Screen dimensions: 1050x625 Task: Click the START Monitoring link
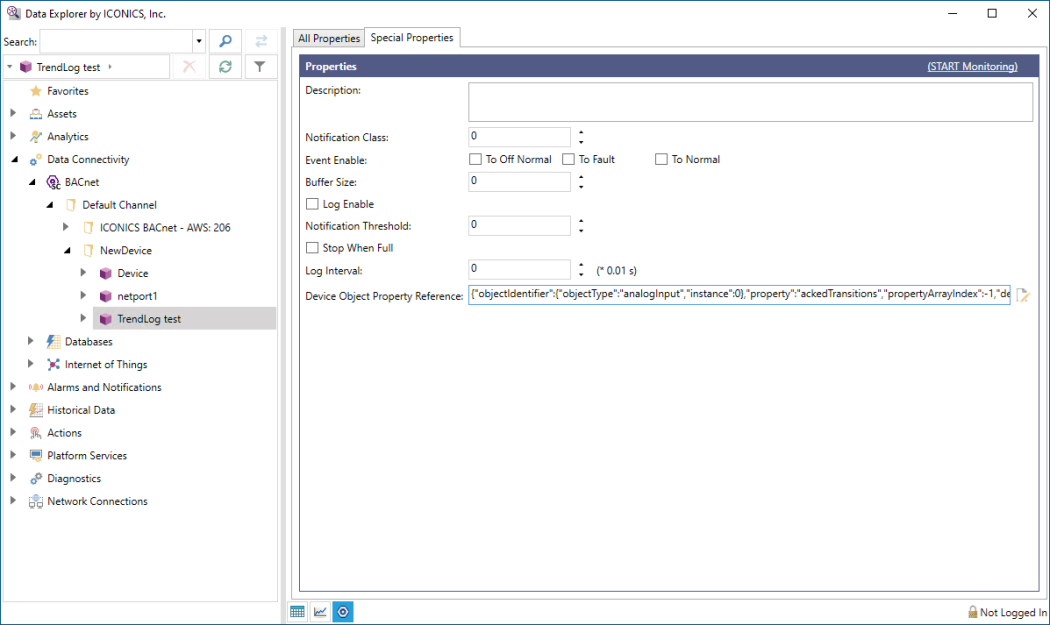click(x=972, y=66)
